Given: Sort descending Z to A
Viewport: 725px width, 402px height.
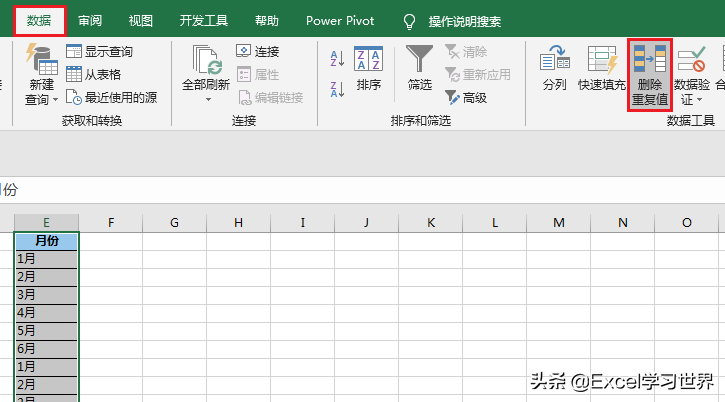Looking at the screenshot, I should pyautogui.click(x=337, y=89).
